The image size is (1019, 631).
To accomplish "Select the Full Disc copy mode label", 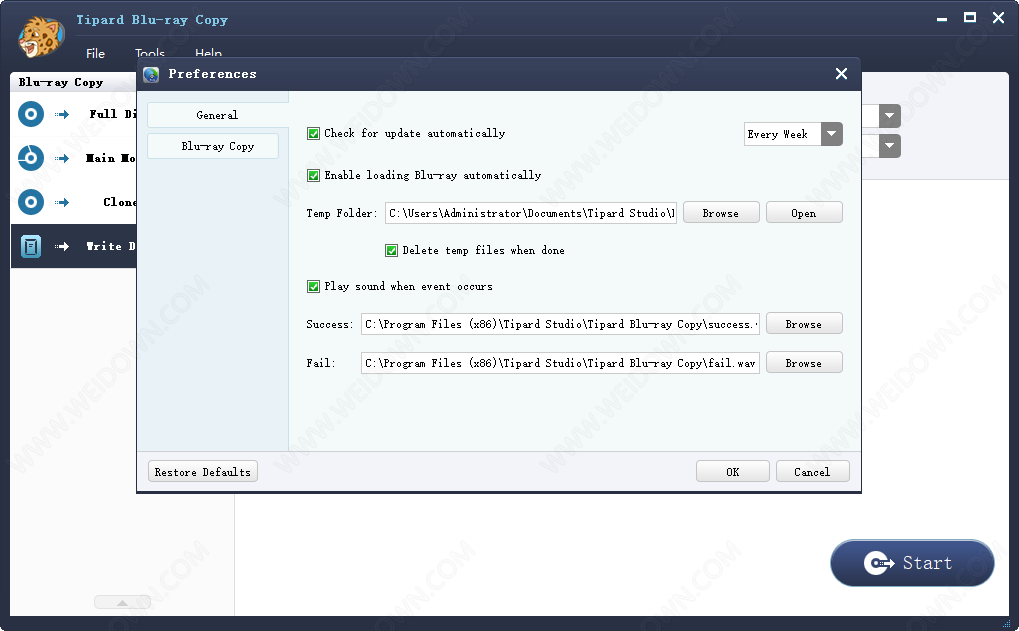I will coord(112,114).
